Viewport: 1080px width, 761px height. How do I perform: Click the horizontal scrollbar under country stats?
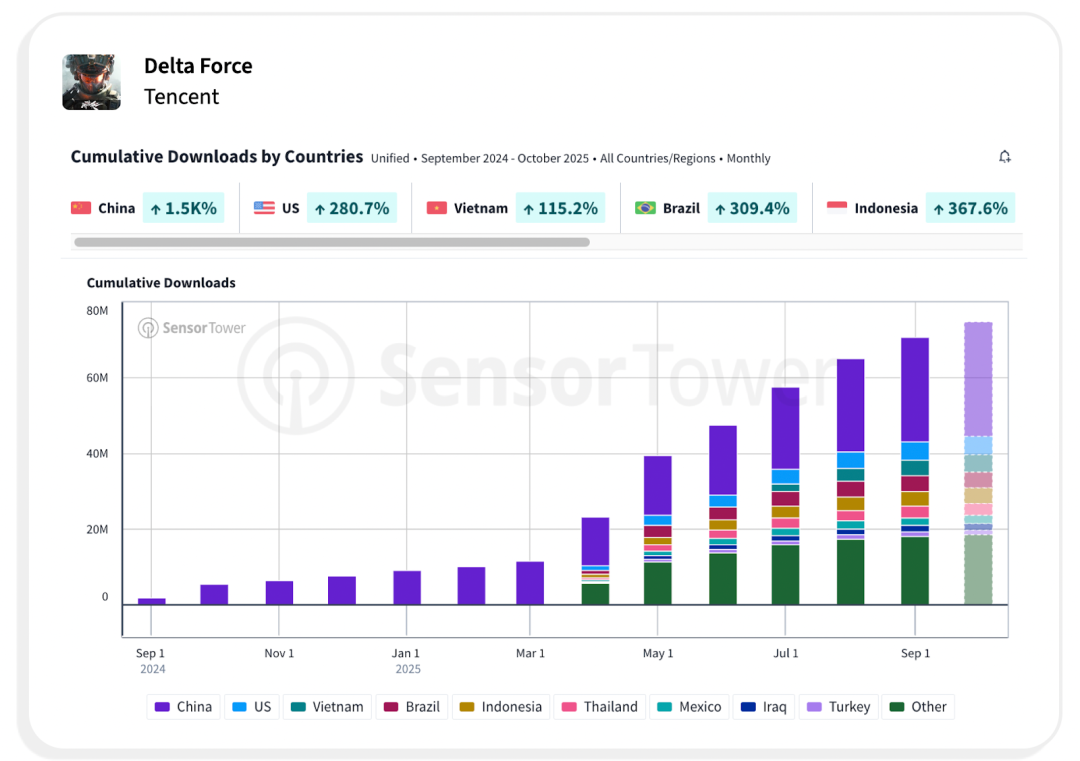[x=331, y=242]
